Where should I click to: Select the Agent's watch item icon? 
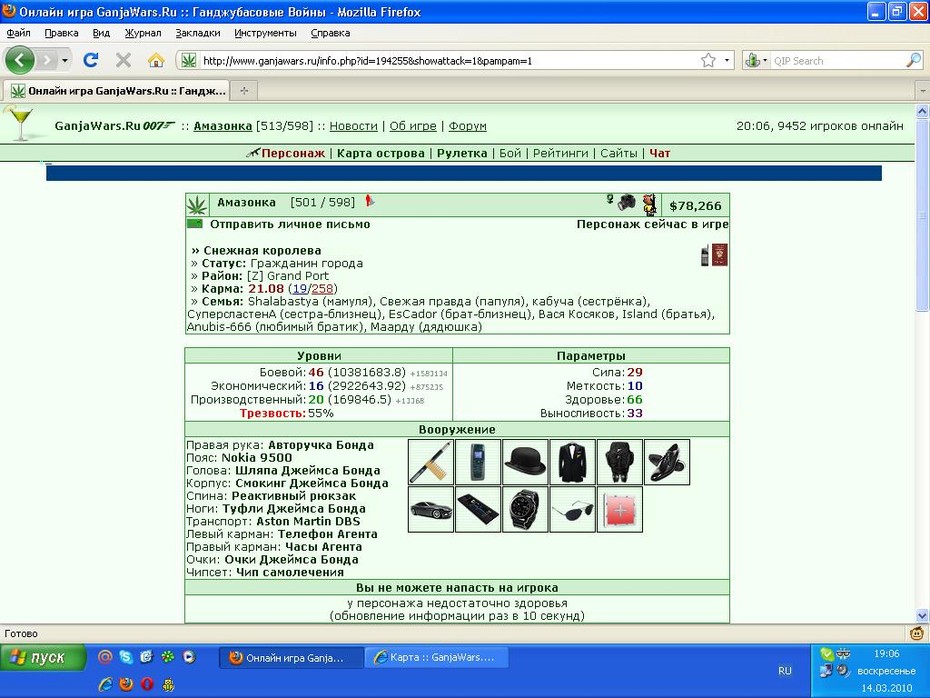(525, 509)
